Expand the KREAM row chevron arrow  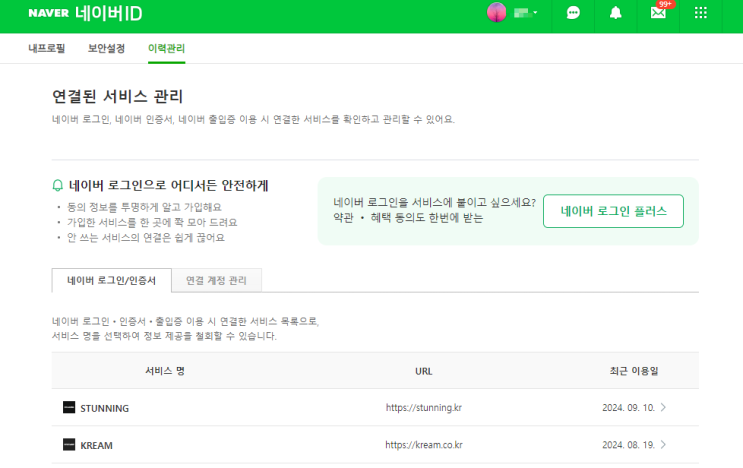click(x=663, y=444)
